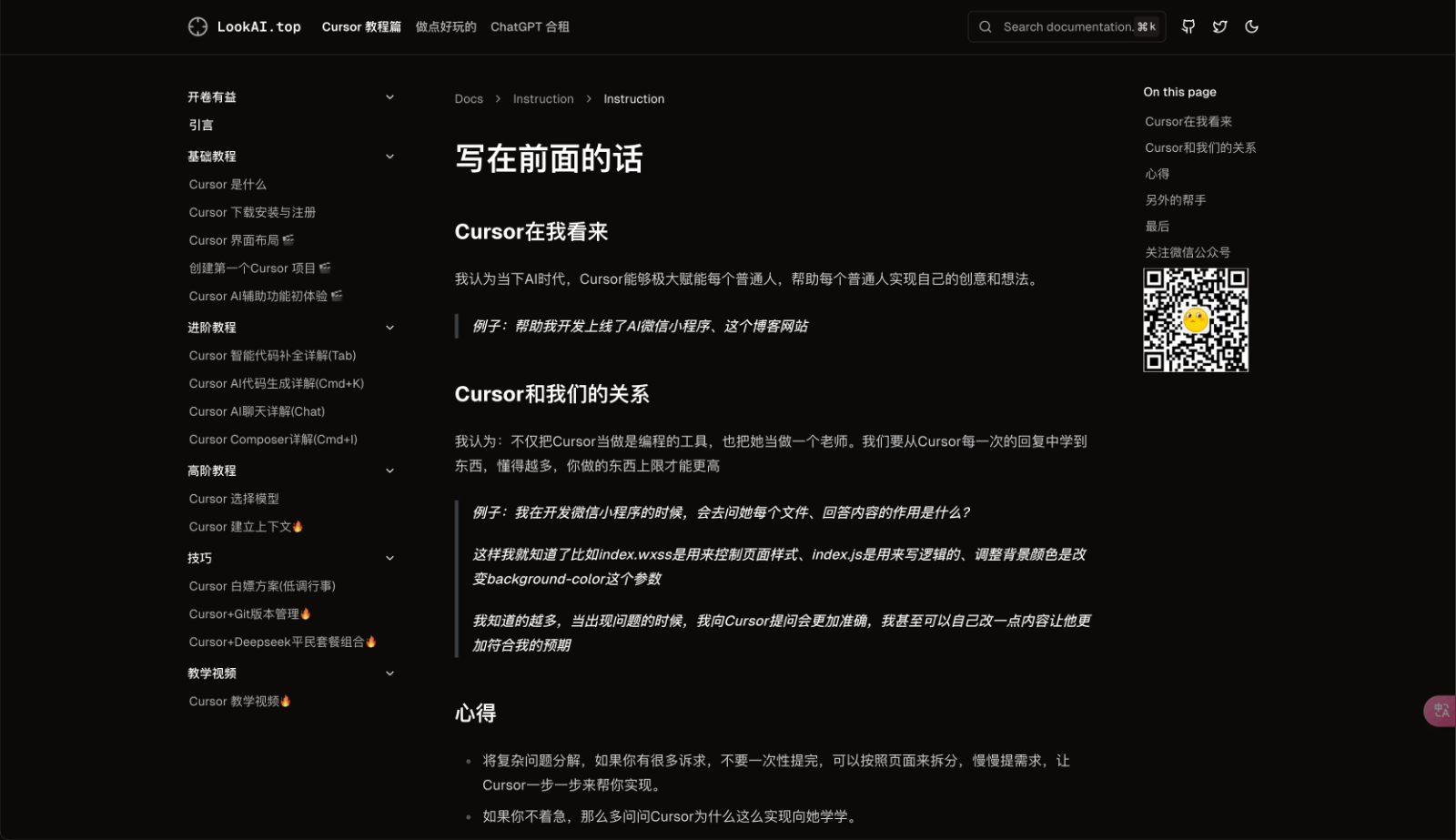
Task: Click the translate floating button icon
Action: click(x=1441, y=711)
